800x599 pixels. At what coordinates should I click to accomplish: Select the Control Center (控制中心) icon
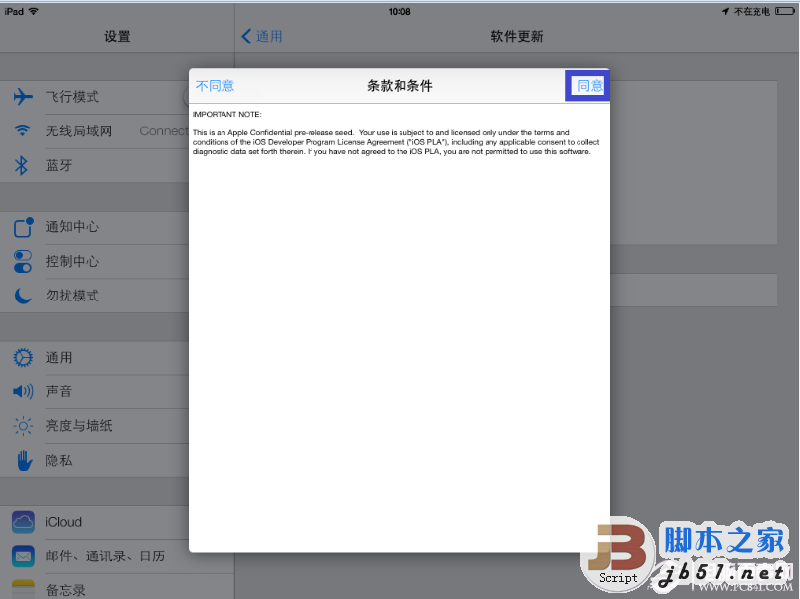click(x=22, y=262)
